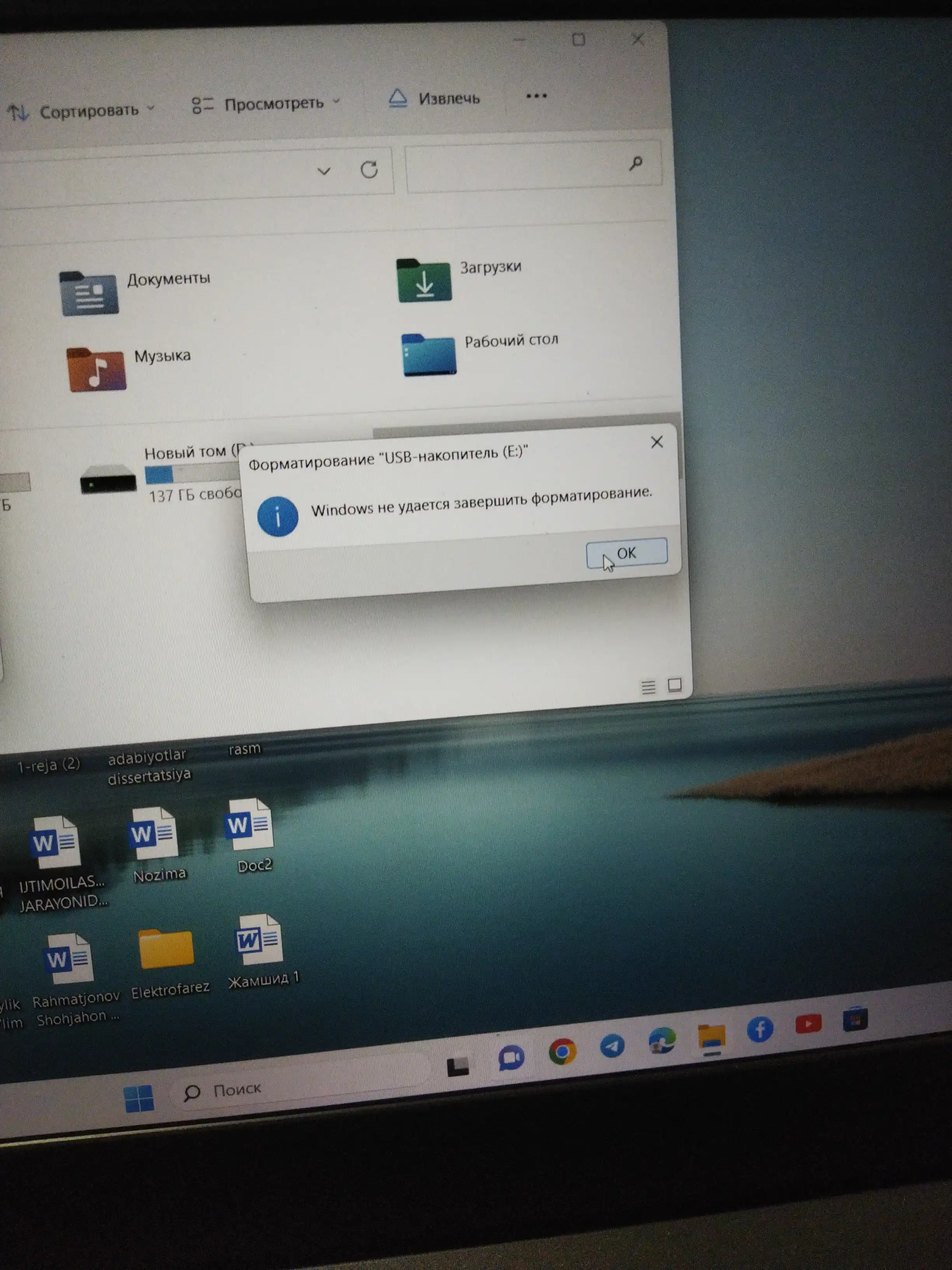Launch Google Chrome from the taskbar

pyautogui.click(x=562, y=1052)
